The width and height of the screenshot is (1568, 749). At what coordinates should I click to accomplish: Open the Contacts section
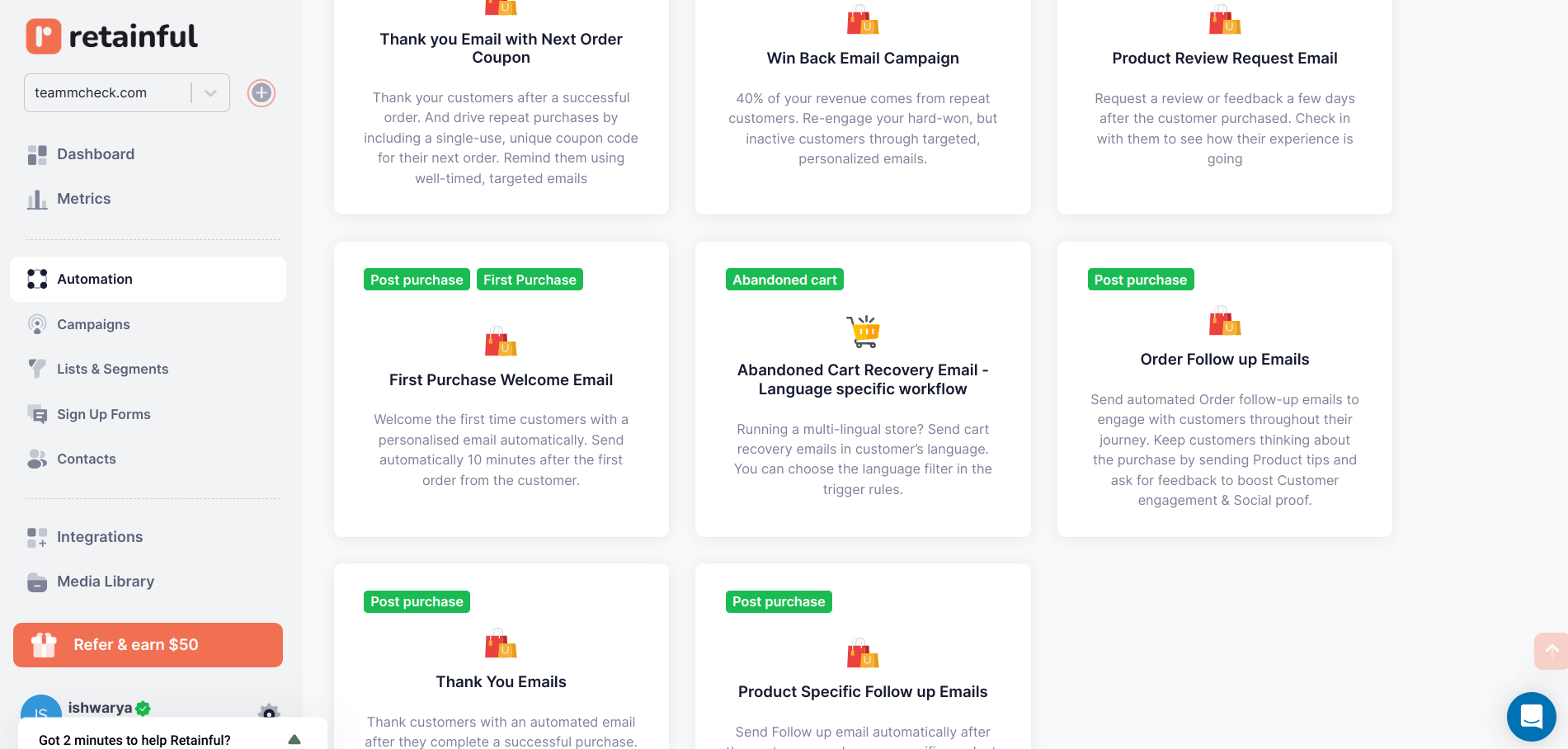37,459
